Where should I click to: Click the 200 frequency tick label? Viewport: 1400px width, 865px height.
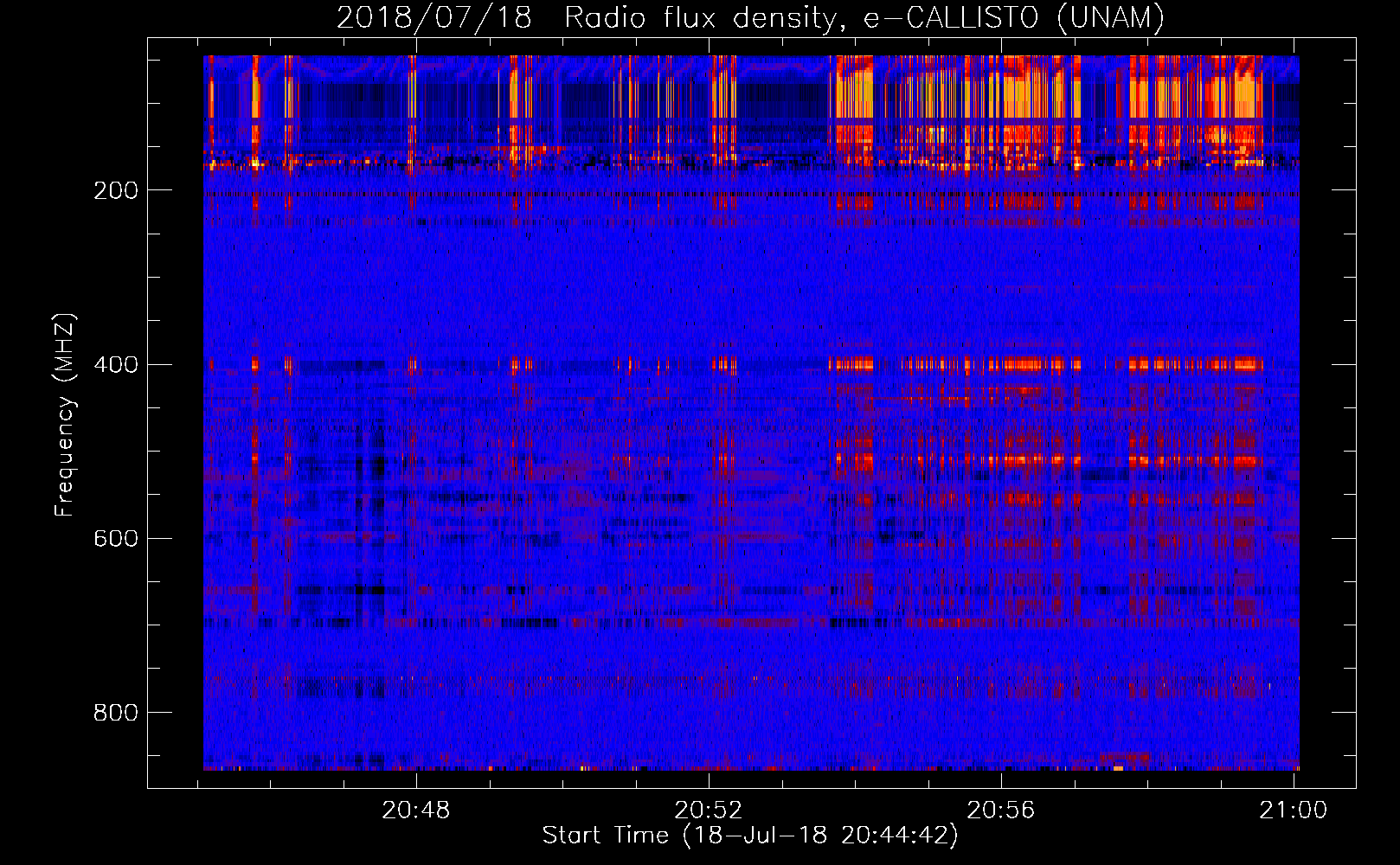[x=116, y=190]
